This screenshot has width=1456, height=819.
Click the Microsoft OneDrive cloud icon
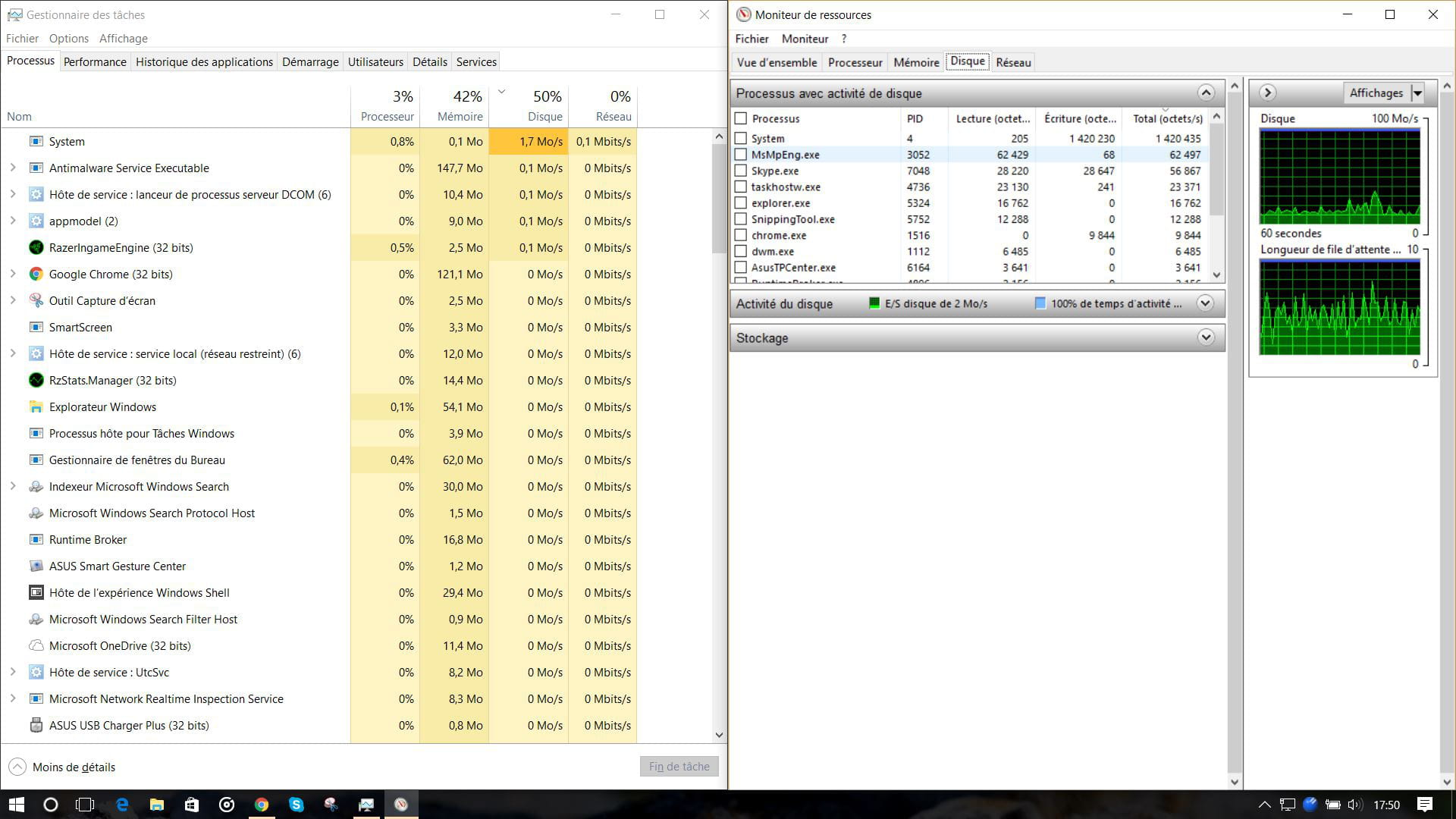click(x=36, y=646)
